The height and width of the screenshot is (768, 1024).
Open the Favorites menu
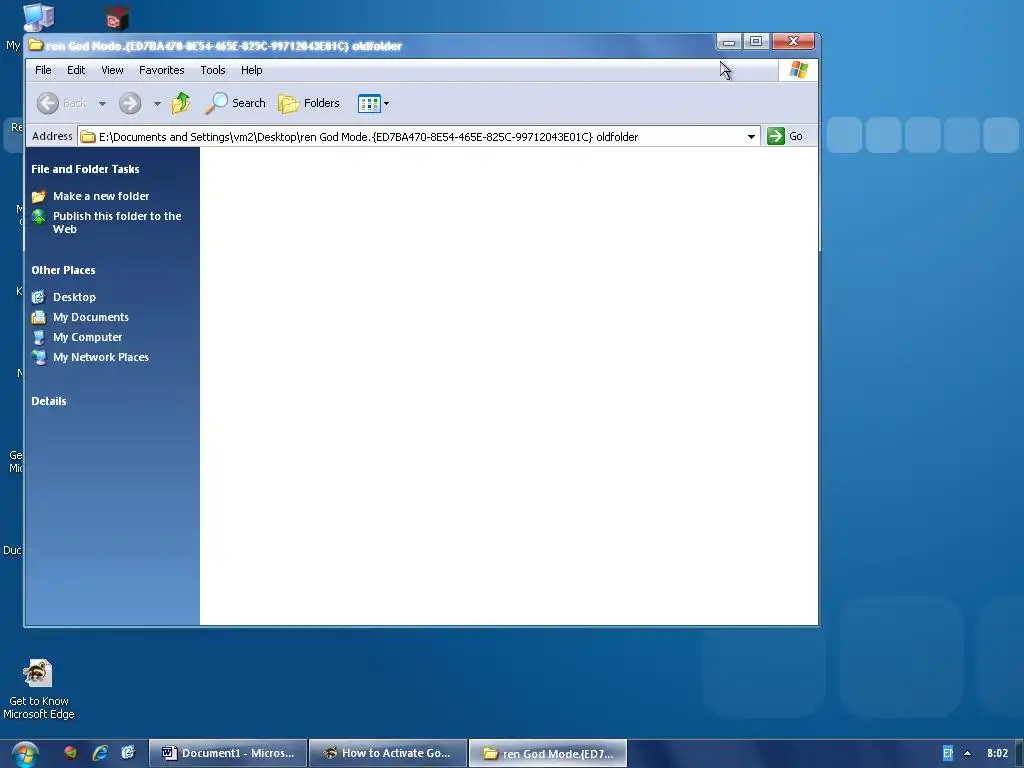click(161, 70)
